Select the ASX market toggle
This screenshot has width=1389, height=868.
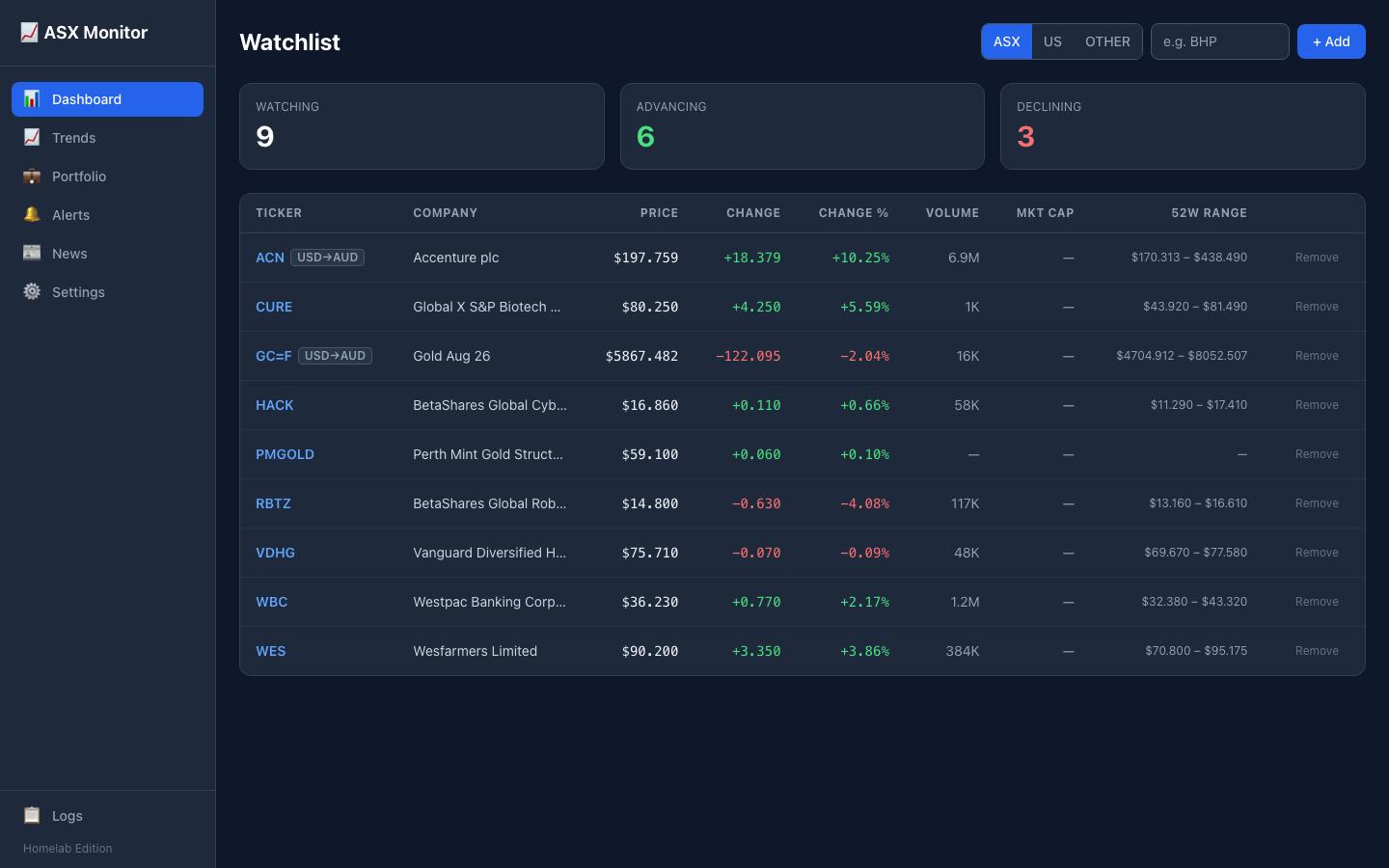tap(1006, 41)
